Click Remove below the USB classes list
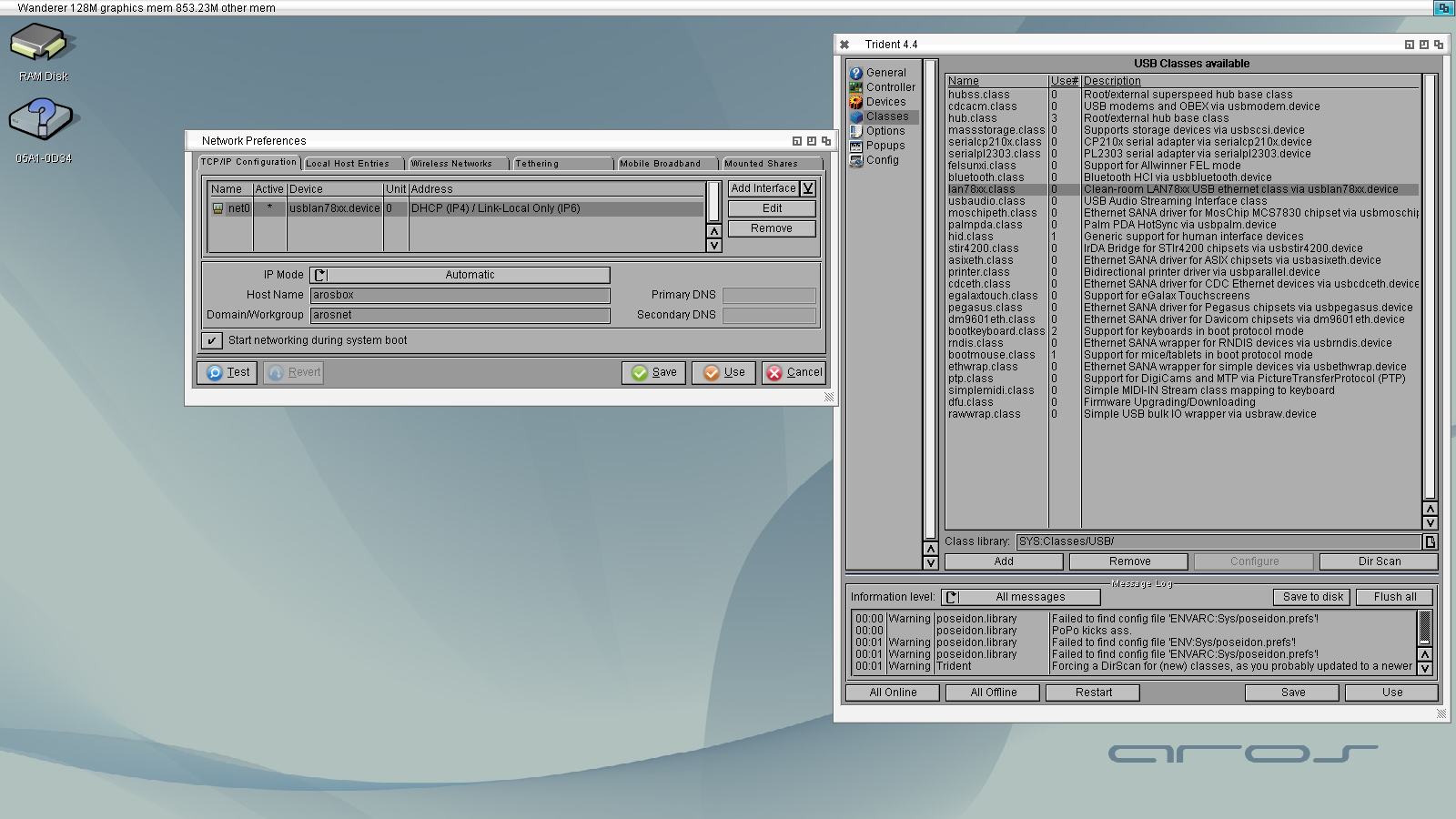The image size is (1456, 819). click(1129, 561)
